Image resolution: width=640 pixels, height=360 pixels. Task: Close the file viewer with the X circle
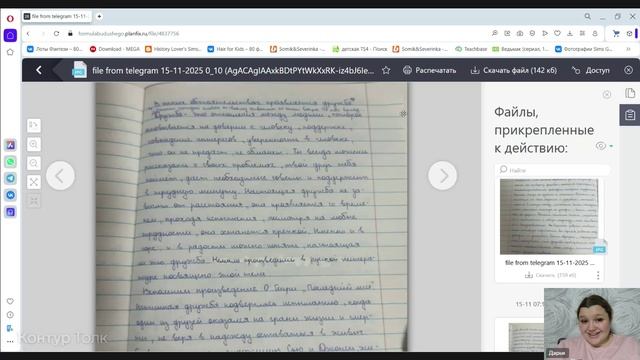pos(629,70)
